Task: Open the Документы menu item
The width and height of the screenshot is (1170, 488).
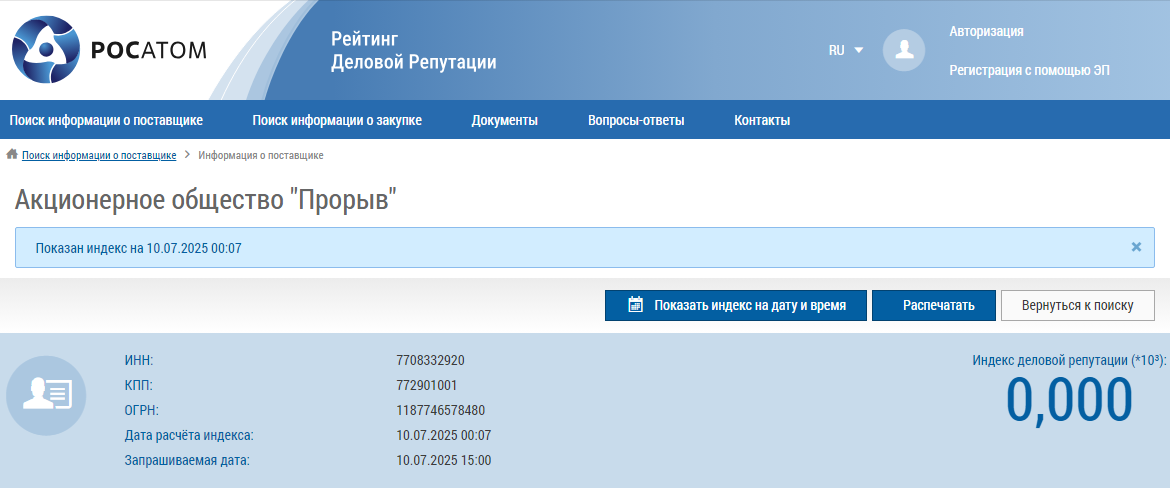Action: coord(504,120)
